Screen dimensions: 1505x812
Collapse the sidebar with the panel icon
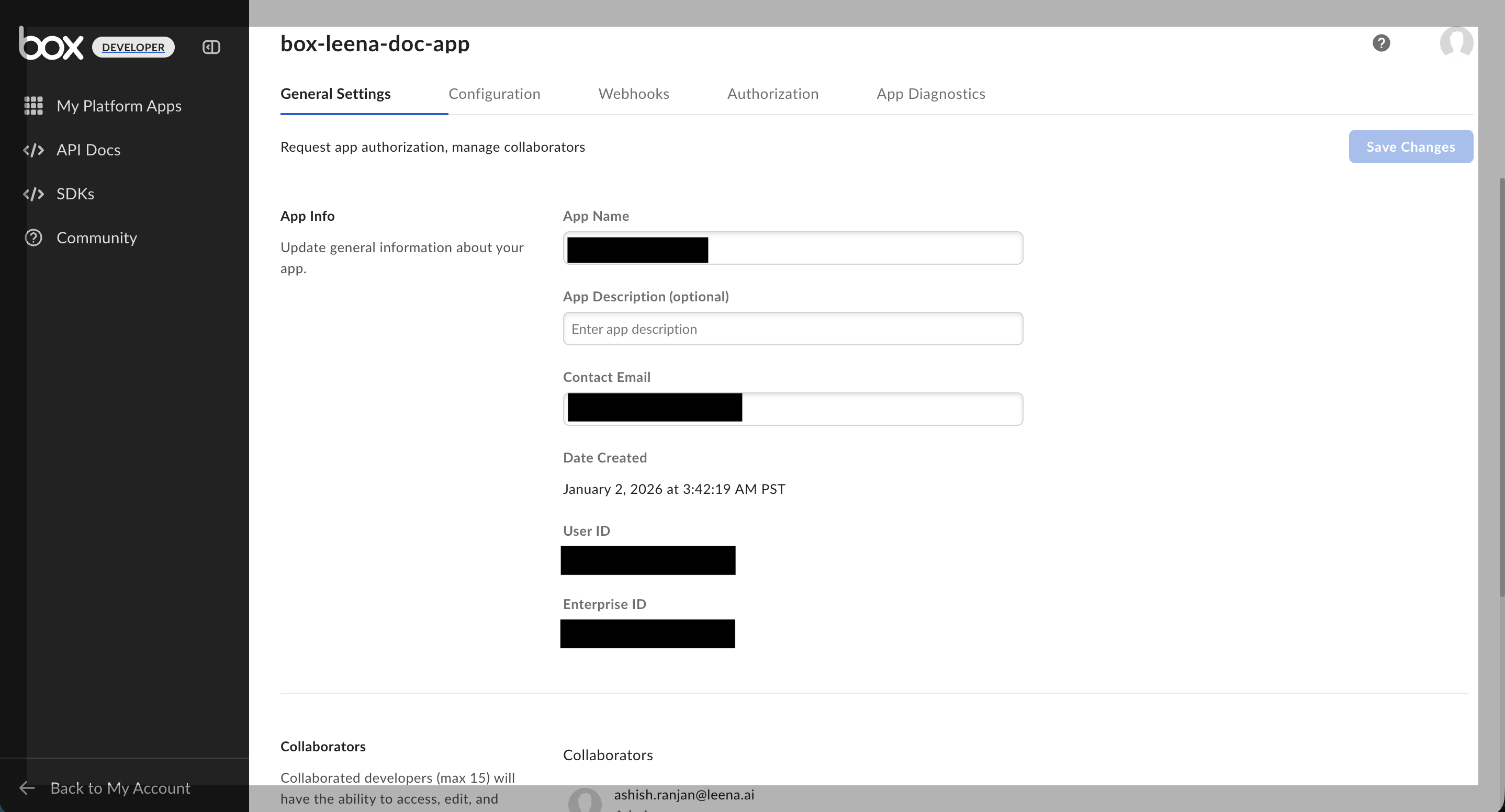point(211,47)
